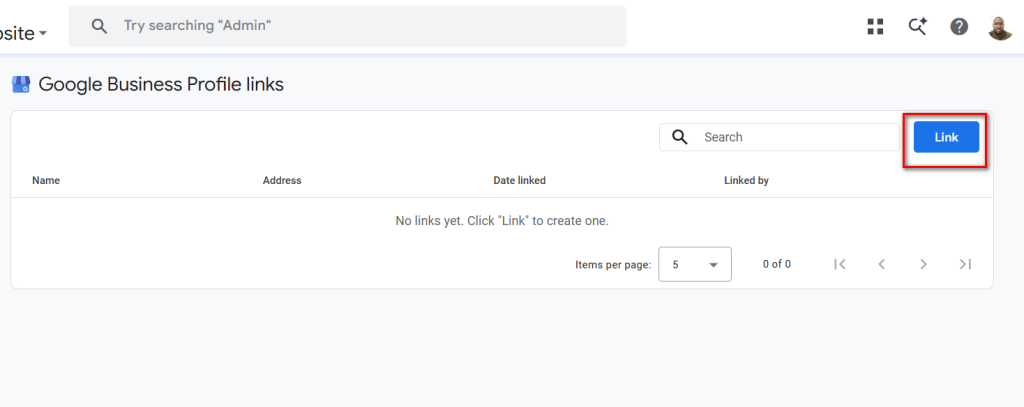The height and width of the screenshot is (407, 1024).
Task: Open the apps grid icon
Action: [875, 26]
